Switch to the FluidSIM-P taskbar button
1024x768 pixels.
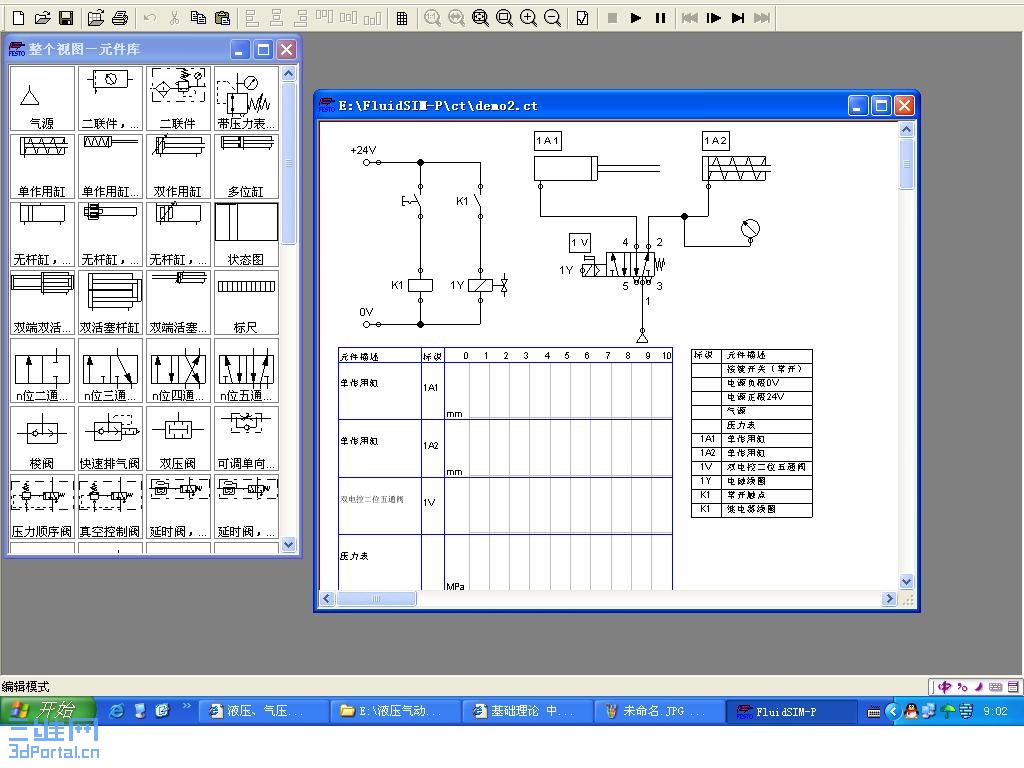click(792, 711)
